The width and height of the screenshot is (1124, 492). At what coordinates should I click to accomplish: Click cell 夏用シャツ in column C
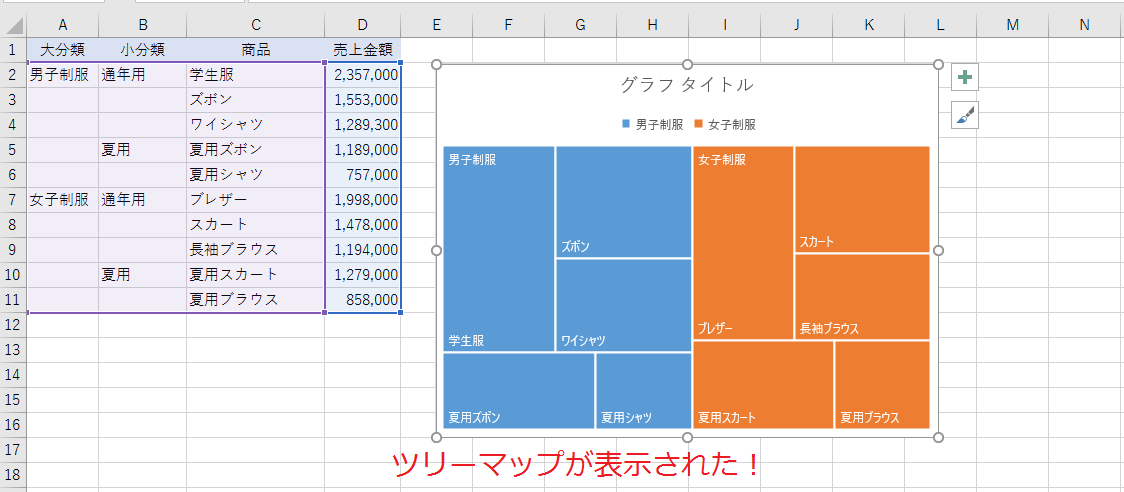[256, 175]
